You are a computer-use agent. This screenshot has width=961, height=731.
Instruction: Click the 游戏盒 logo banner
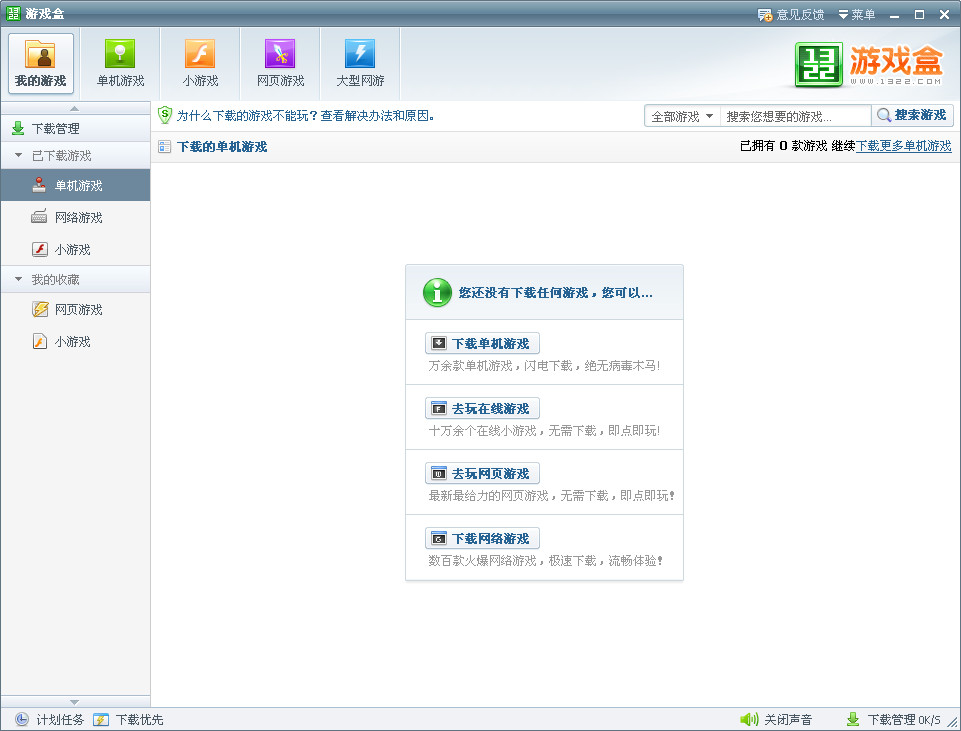(x=868, y=64)
